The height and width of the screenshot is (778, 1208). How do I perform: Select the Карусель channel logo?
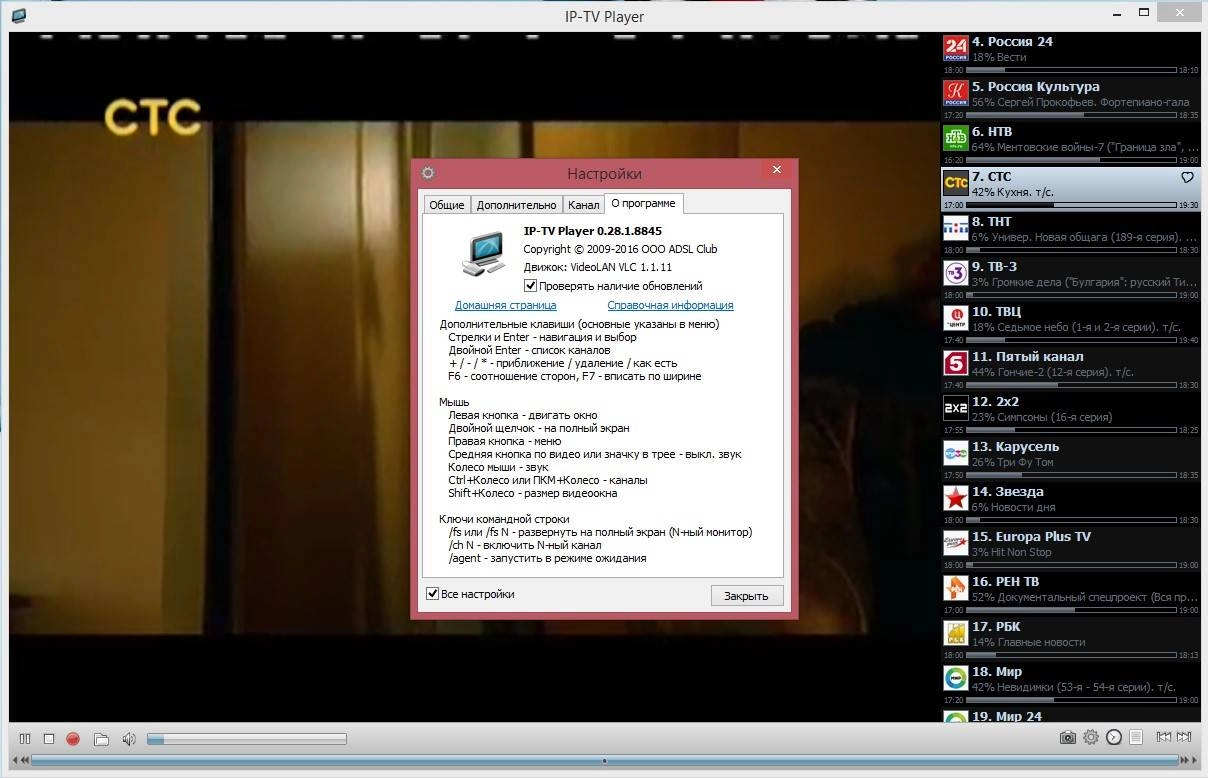(956, 453)
